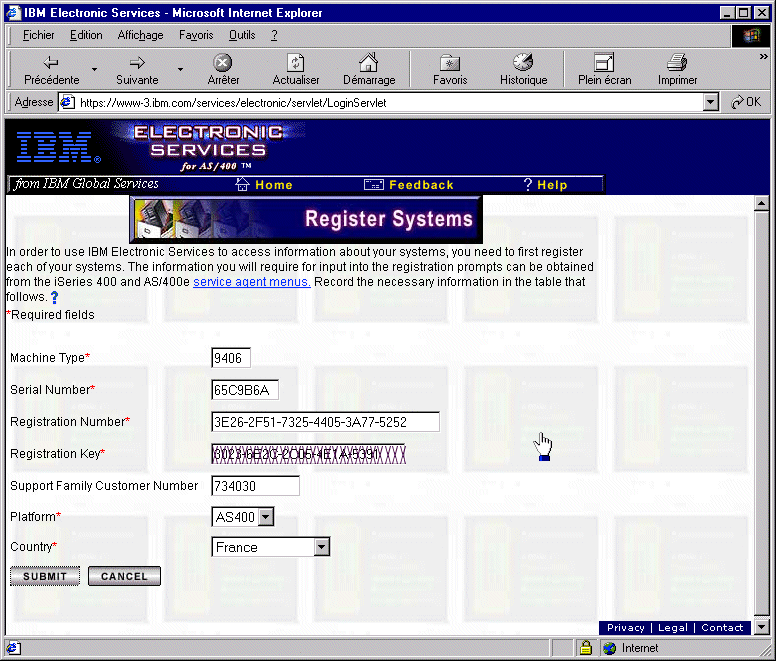776x661 pixels.
Task: Open the Affichage menu
Action: click(x=141, y=35)
